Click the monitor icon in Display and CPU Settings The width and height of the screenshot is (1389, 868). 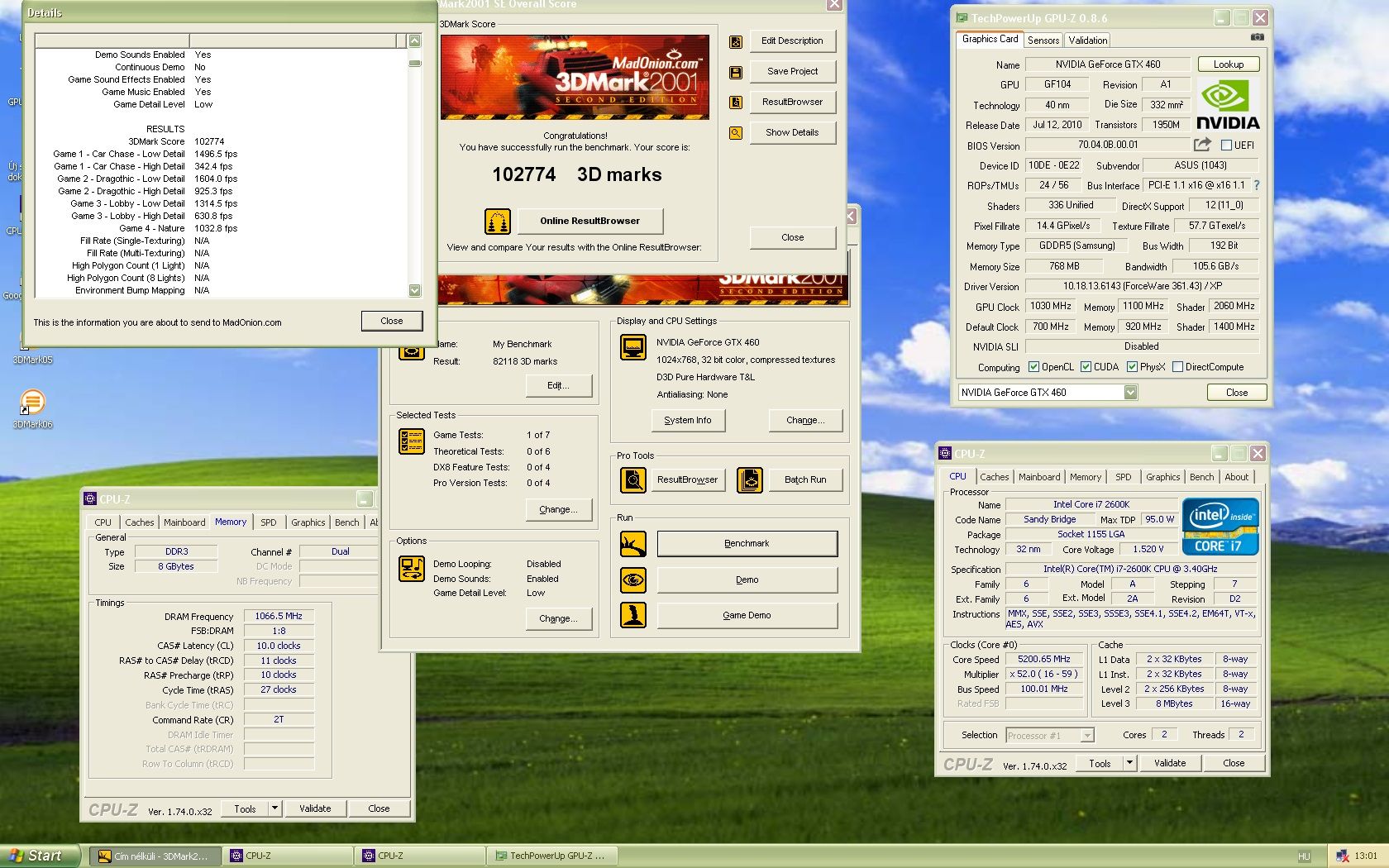click(x=633, y=347)
